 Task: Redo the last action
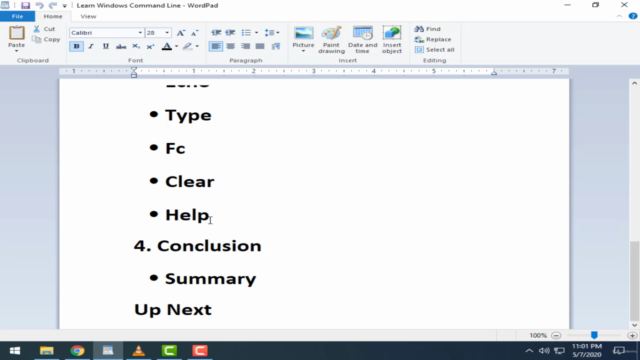click(x=53, y=5)
